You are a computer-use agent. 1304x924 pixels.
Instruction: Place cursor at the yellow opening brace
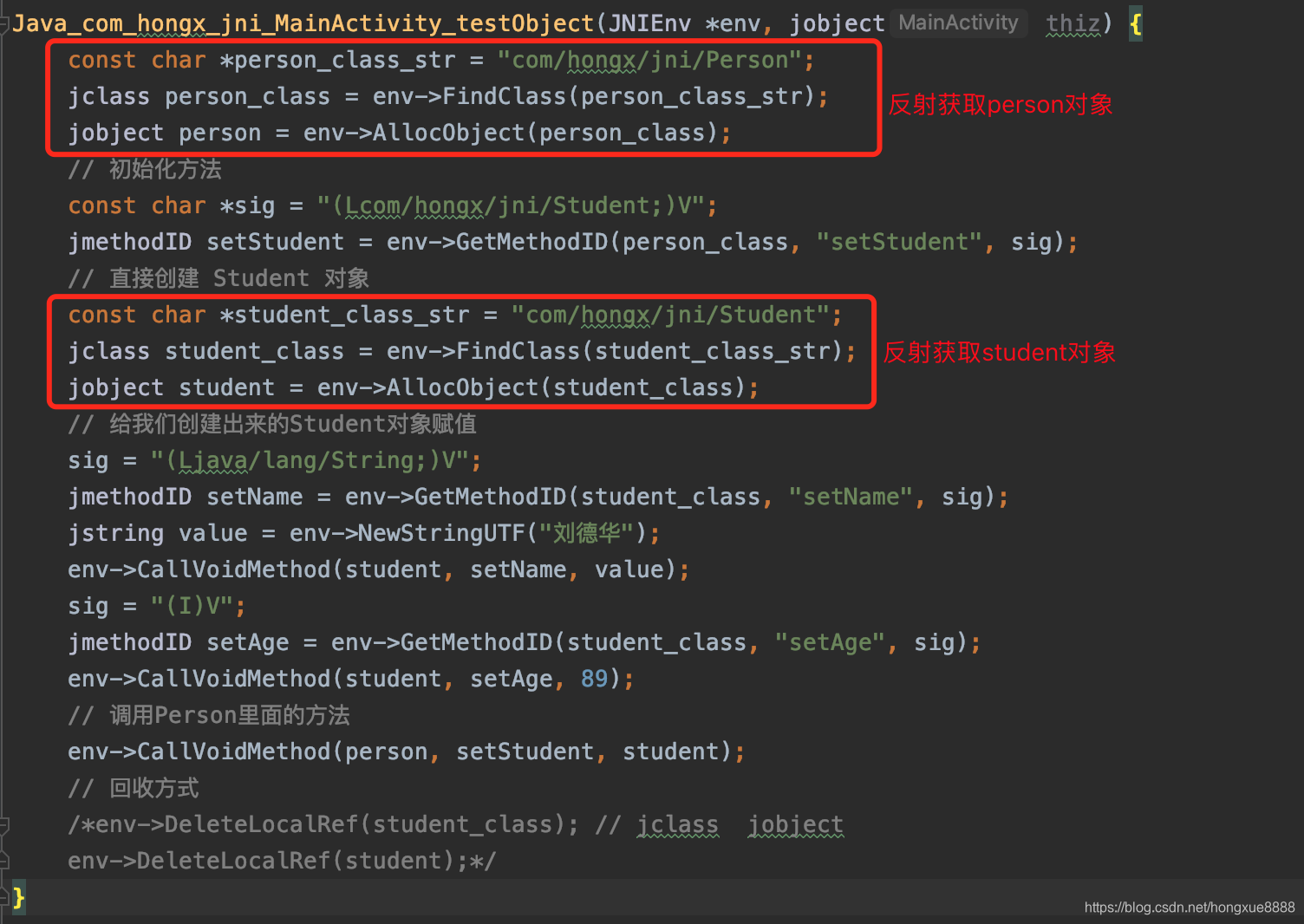(1136, 23)
